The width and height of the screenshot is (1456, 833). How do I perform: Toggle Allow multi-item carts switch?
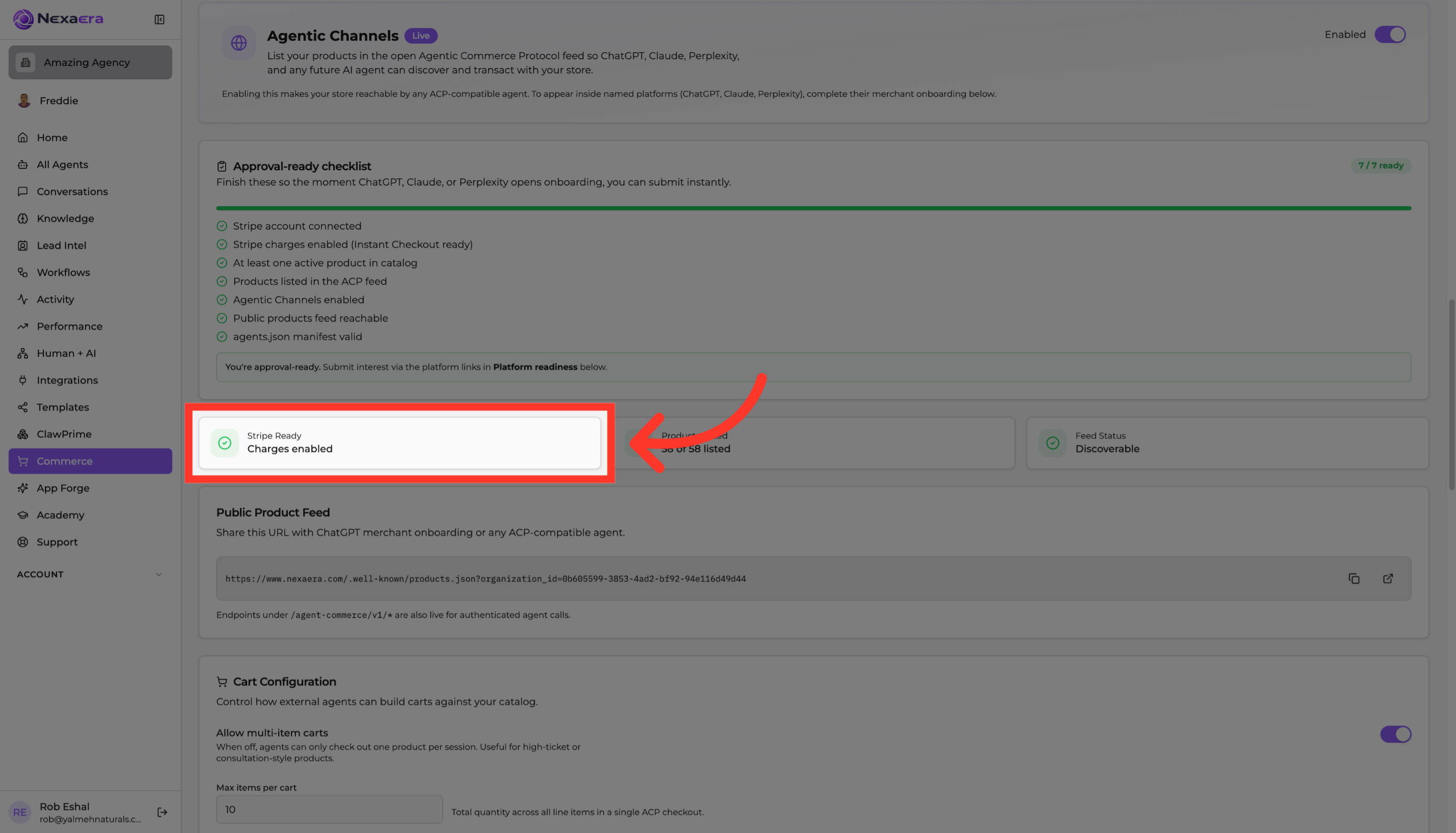point(1395,734)
